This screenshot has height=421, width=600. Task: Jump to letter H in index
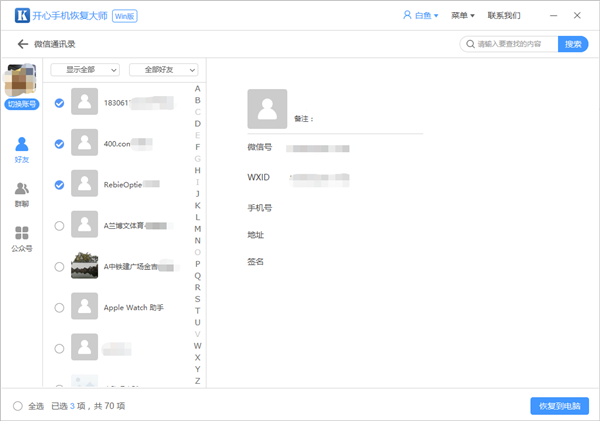click(x=197, y=170)
